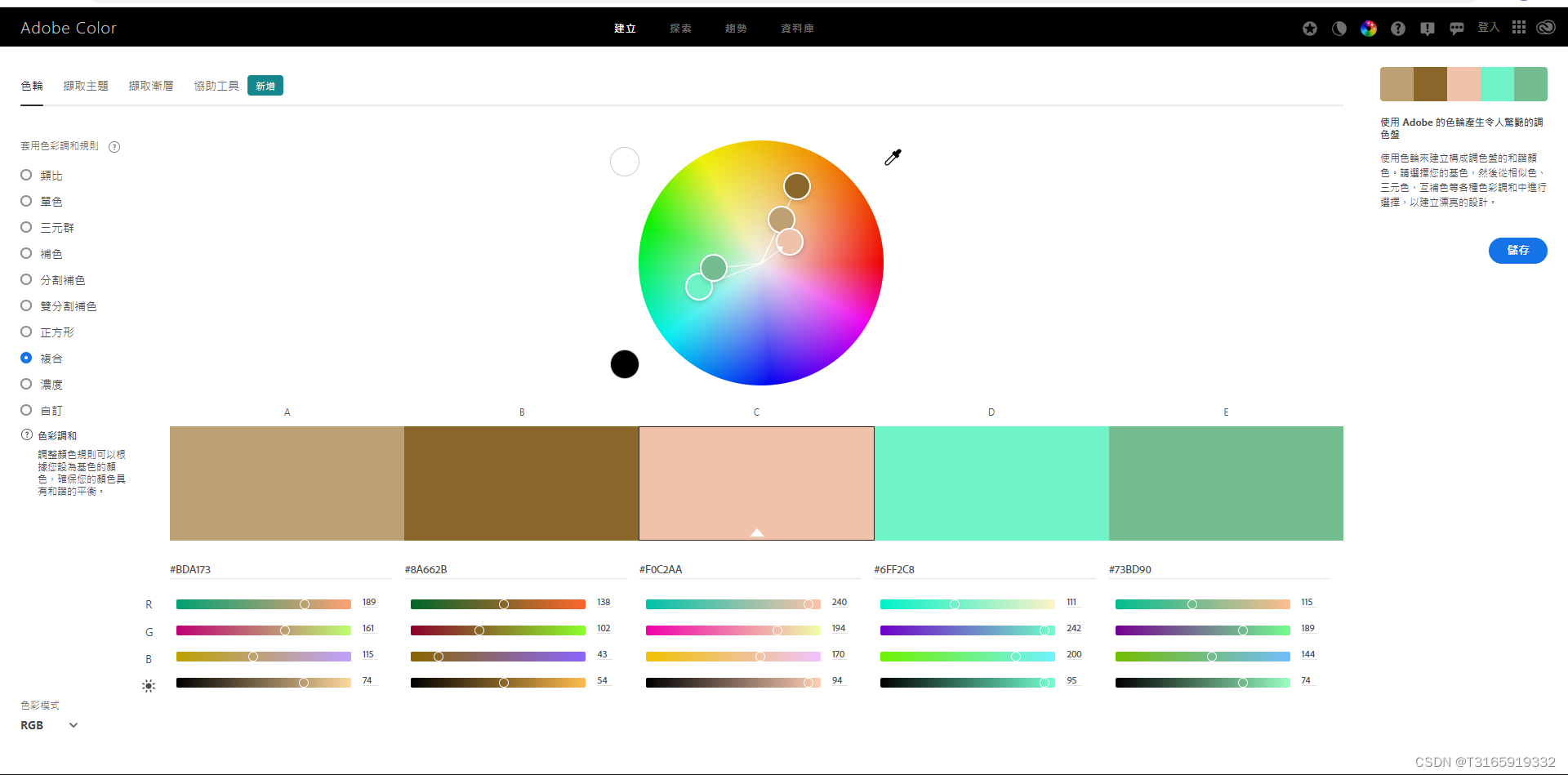Edit hex field #6FF2C8
Image resolution: width=1568 pixels, height=775 pixels.
click(x=985, y=569)
